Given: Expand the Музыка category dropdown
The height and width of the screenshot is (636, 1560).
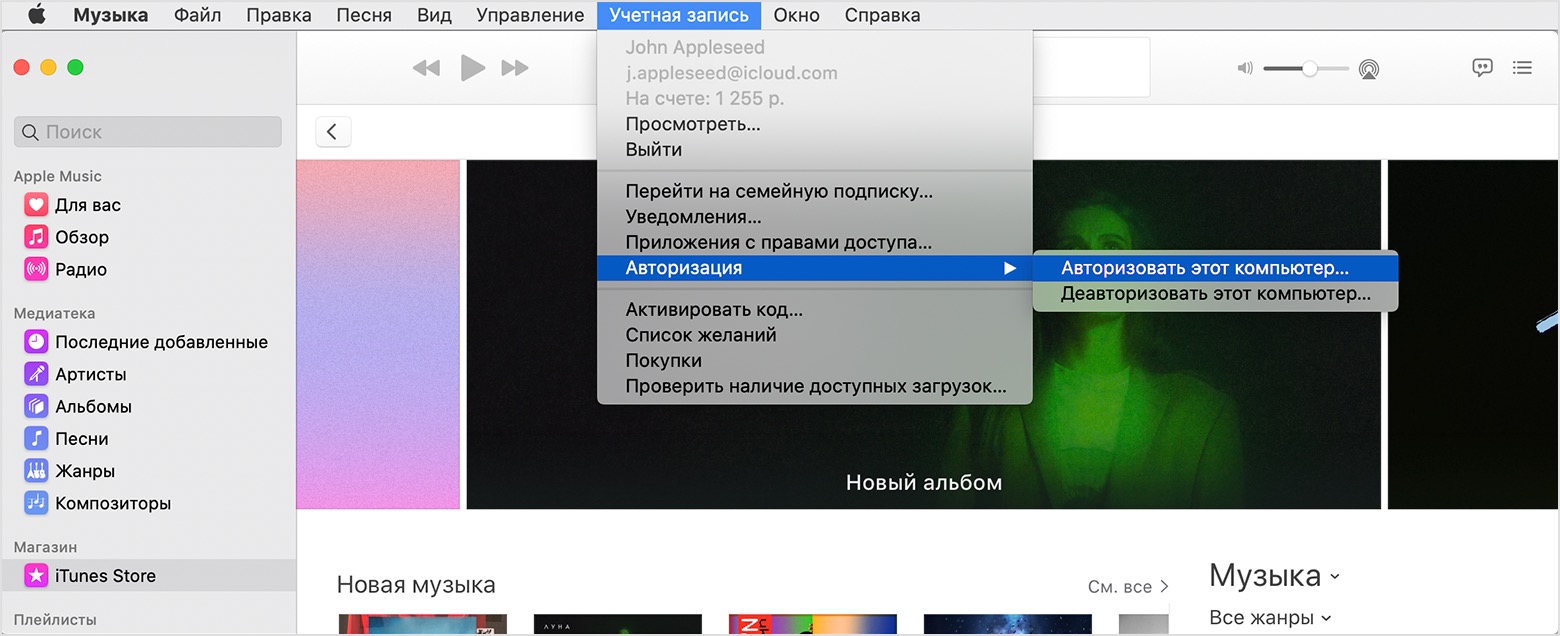Looking at the screenshot, I should coord(1274,576).
